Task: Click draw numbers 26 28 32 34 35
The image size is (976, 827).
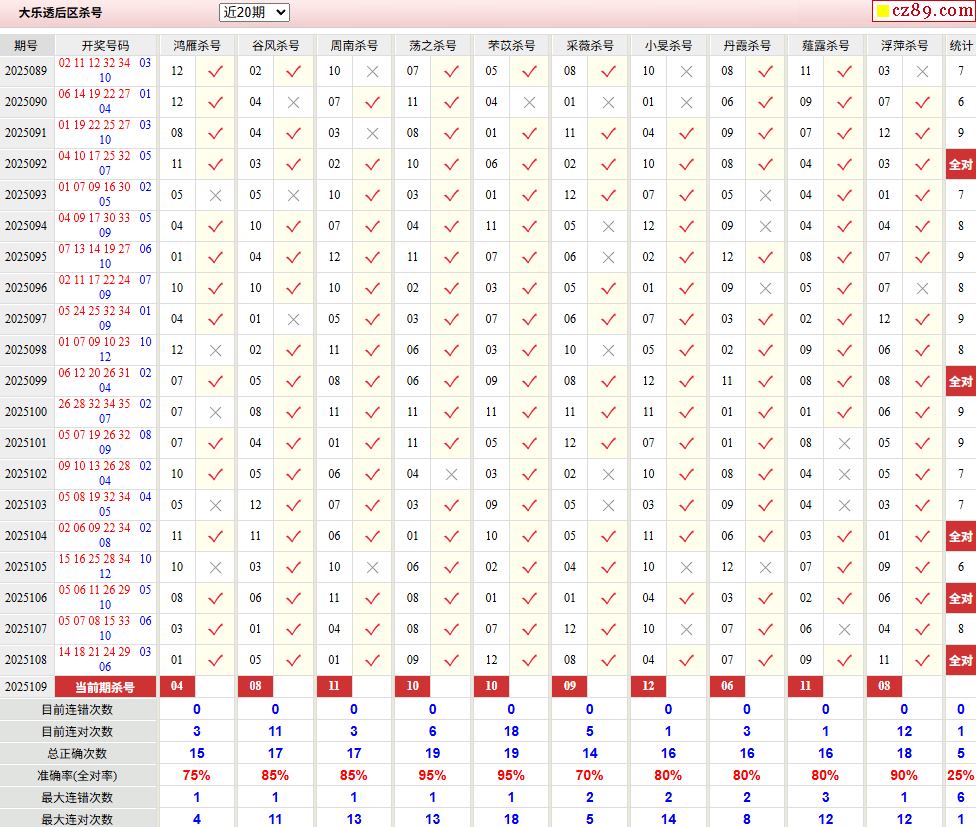Action: point(94,404)
